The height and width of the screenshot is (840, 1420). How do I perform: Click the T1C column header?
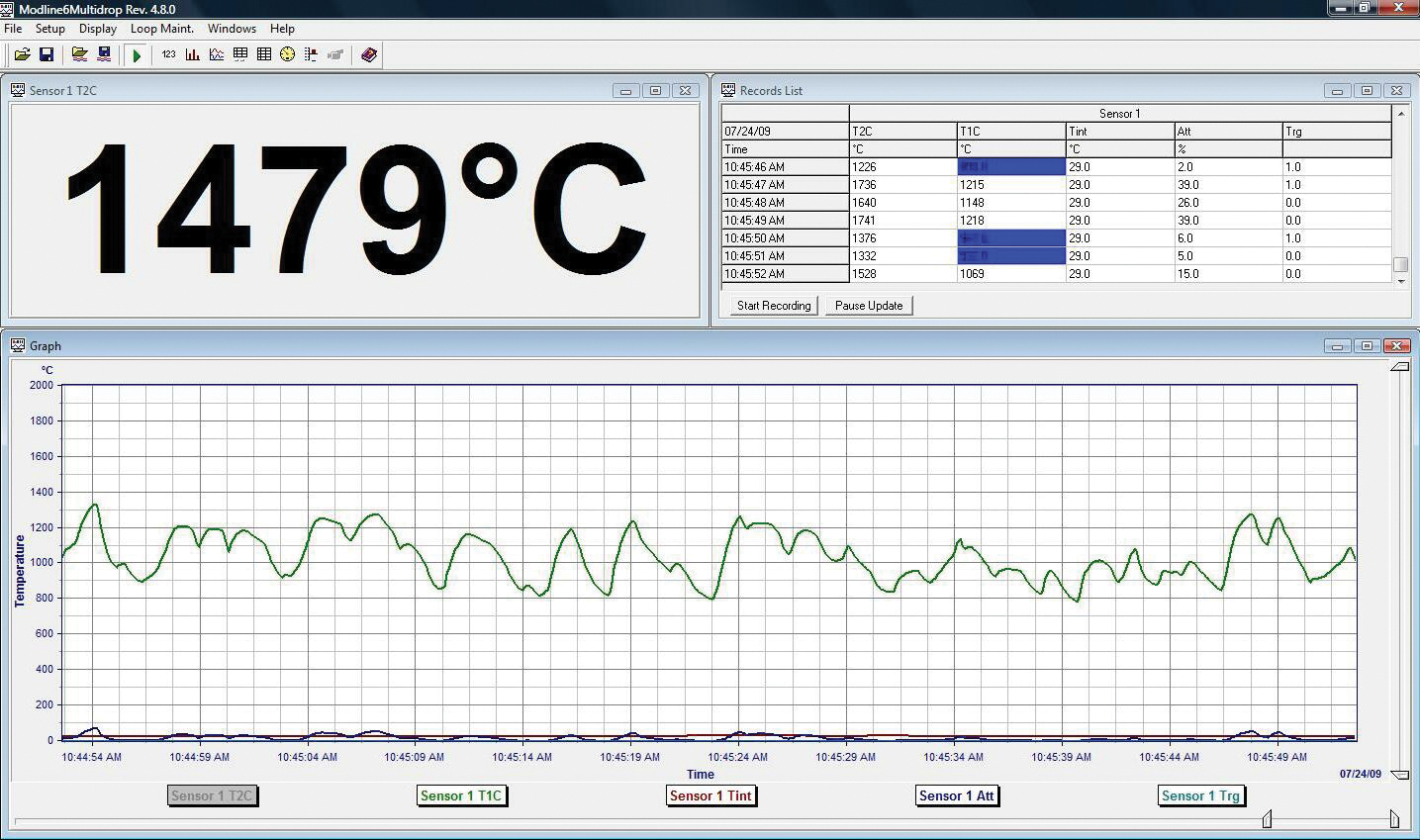coord(1011,132)
